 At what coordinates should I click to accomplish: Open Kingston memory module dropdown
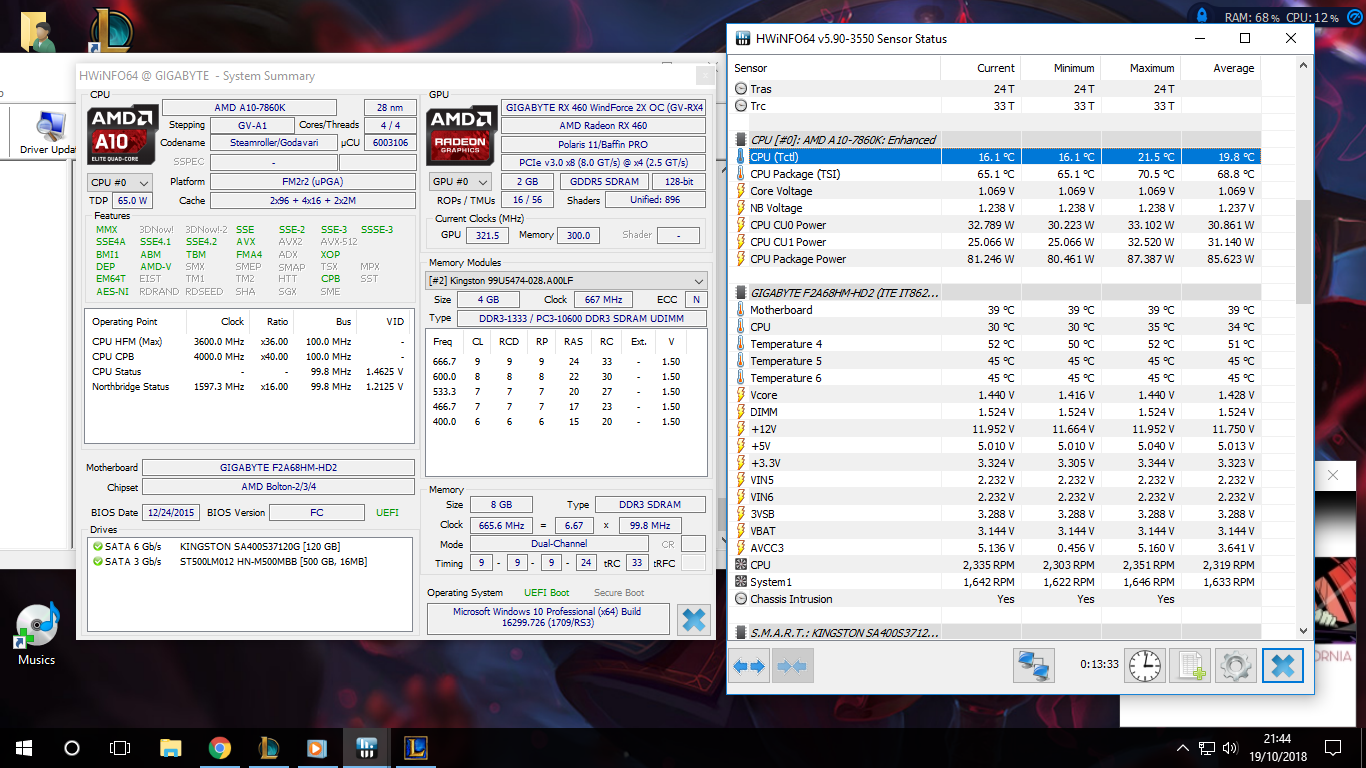[x=566, y=281]
